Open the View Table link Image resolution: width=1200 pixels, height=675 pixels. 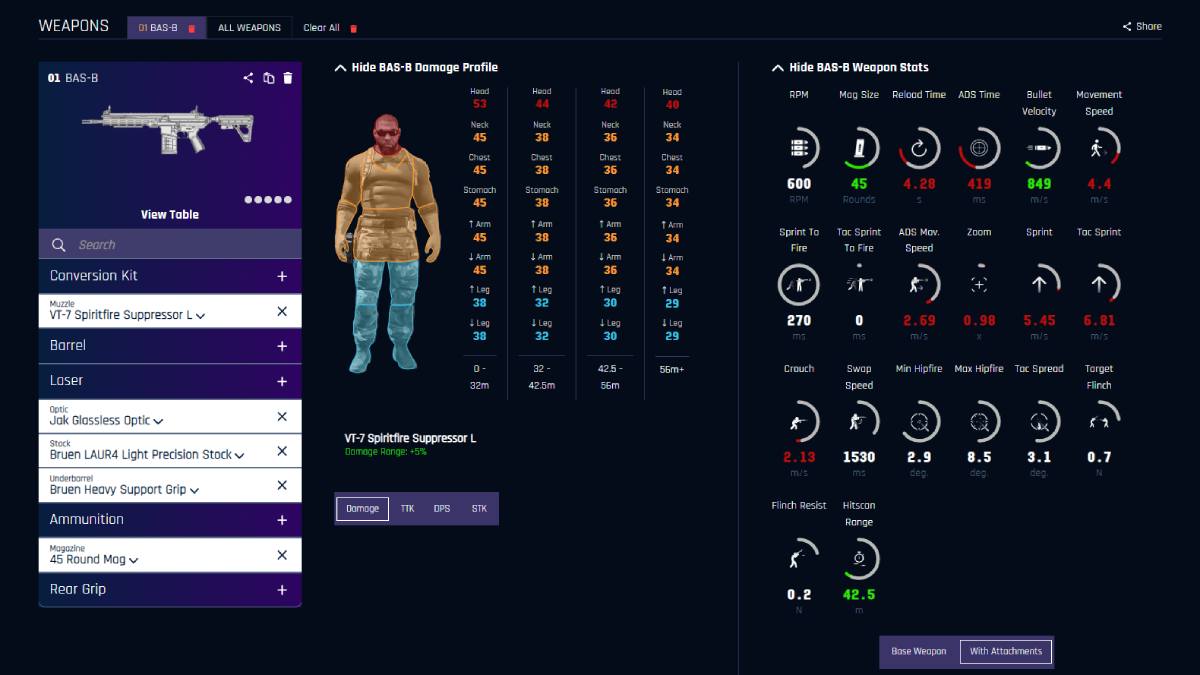point(170,214)
